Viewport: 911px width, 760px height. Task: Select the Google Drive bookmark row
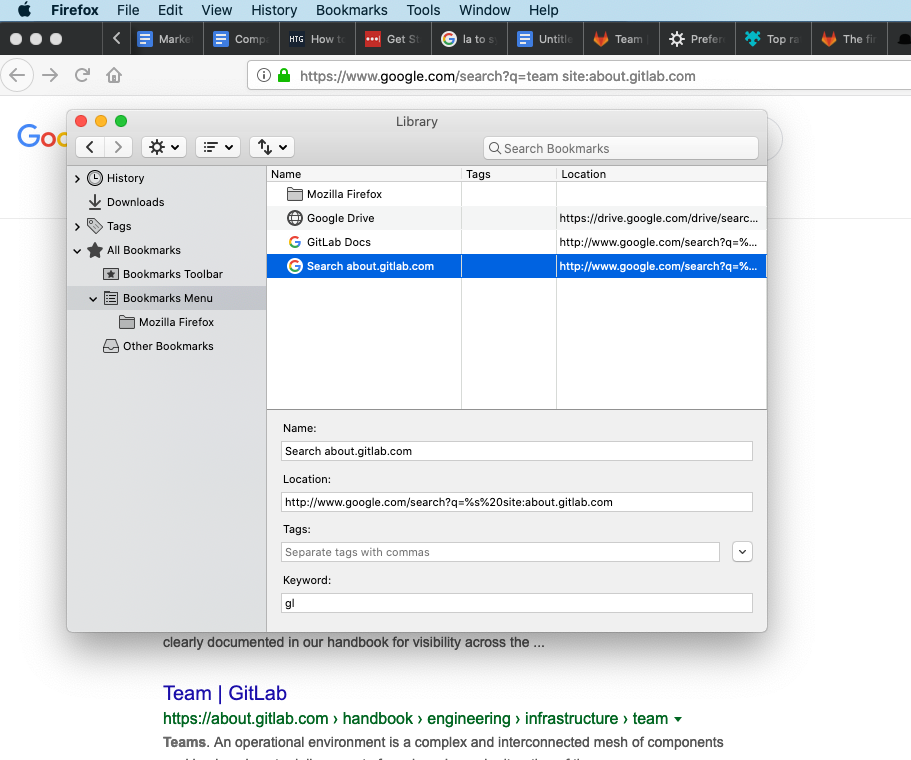tap(517, 218)
